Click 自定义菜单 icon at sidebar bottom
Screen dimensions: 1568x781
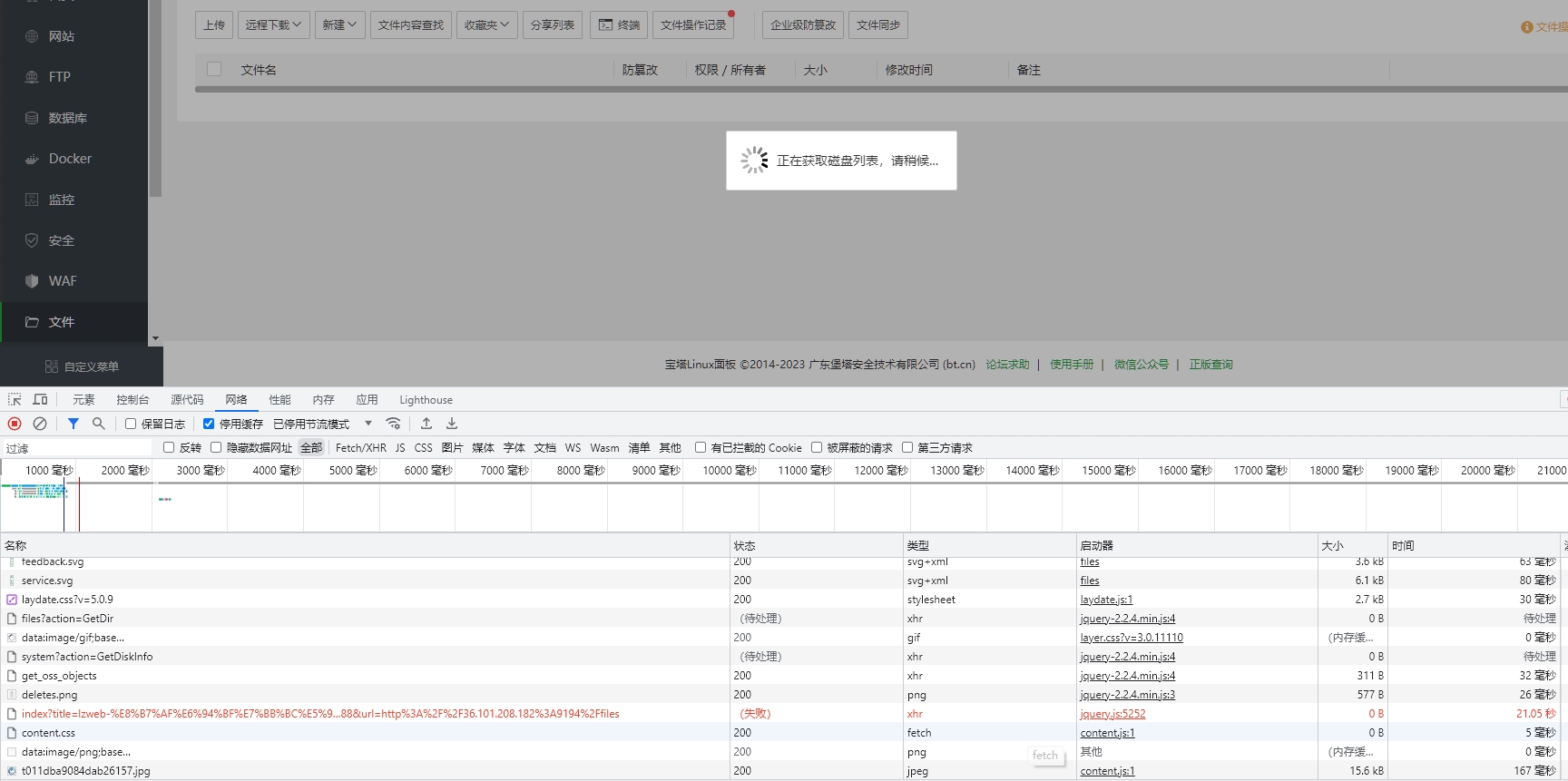(52, 366)
